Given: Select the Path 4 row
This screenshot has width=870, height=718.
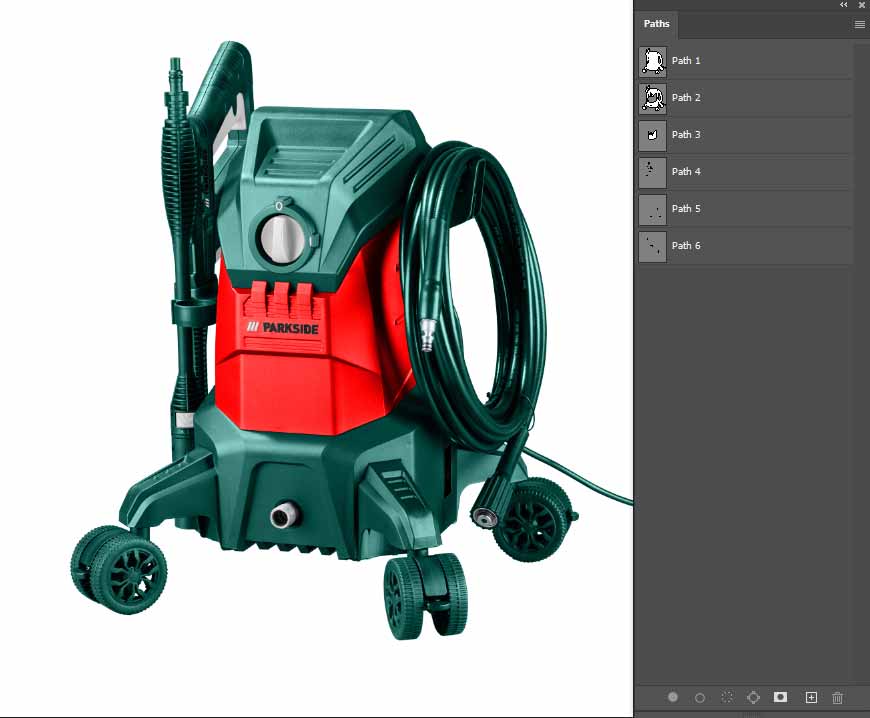Looking at the screenshot, I should pos(745,172).
